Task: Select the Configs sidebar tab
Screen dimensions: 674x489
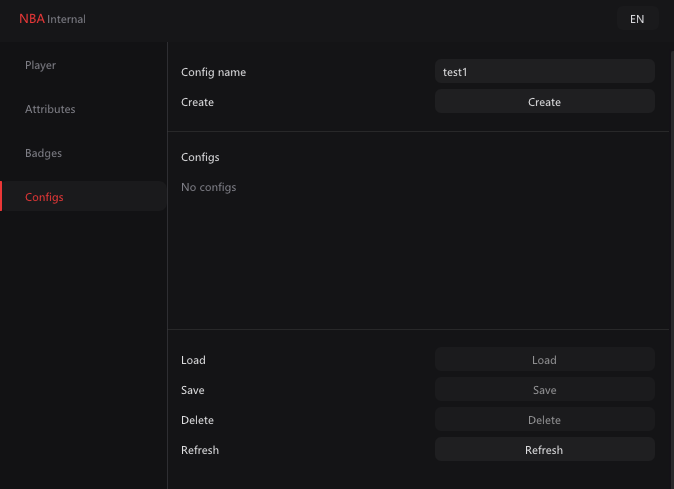Action: tap(83, 196)
